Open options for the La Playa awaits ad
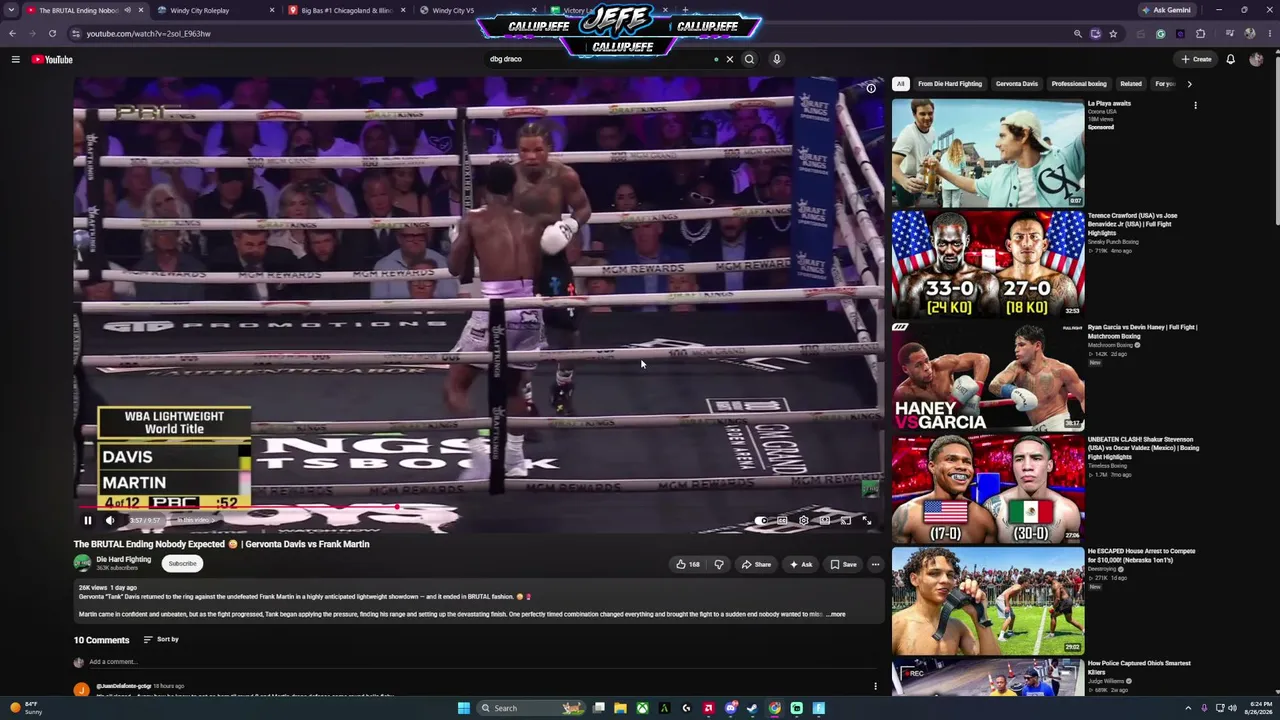Viewport: 1280px width, 720px height. [x=1195, y=105]
